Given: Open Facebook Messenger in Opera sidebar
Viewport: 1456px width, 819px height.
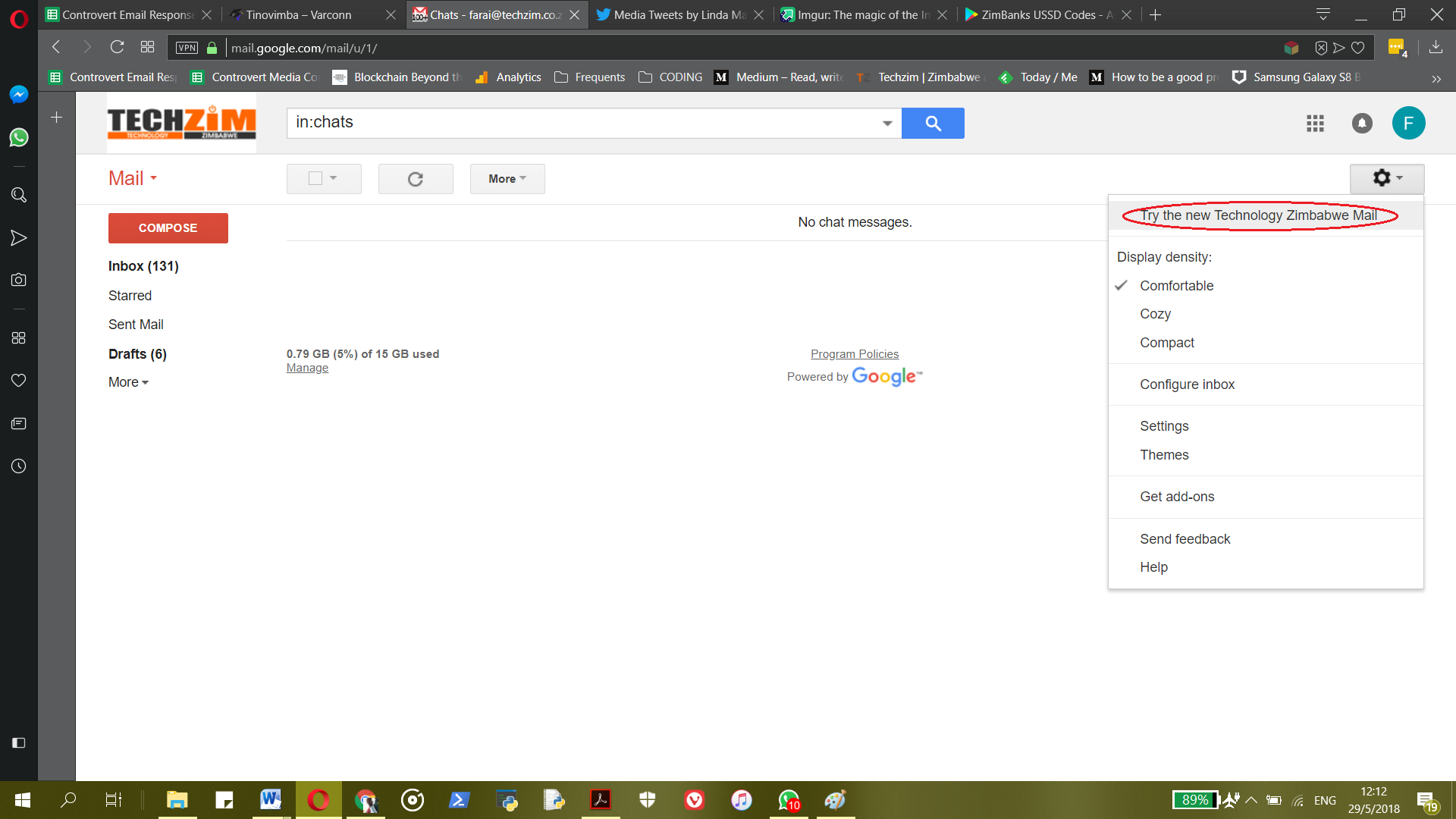Looking at the screenshot, I should [x=18, y=94].
